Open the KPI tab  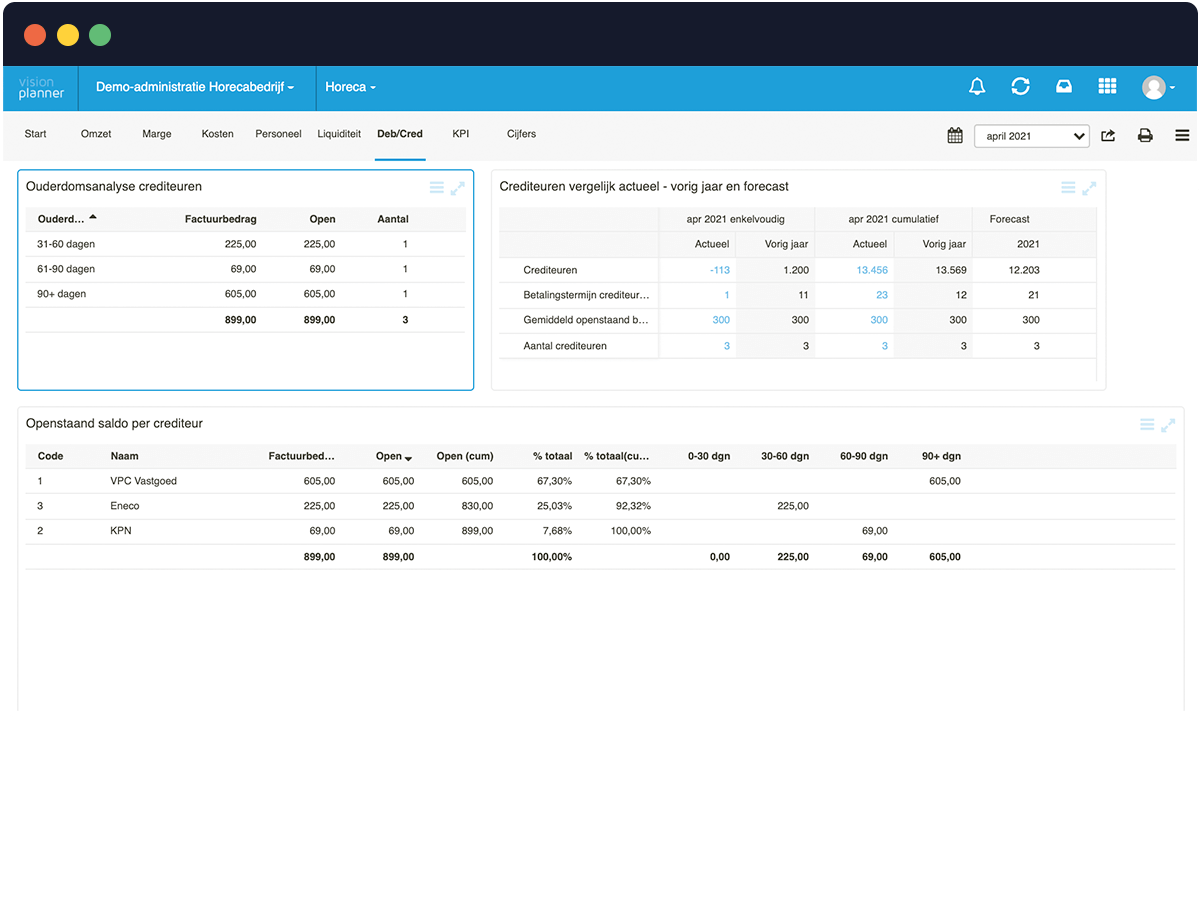click(x=461, y=134)
